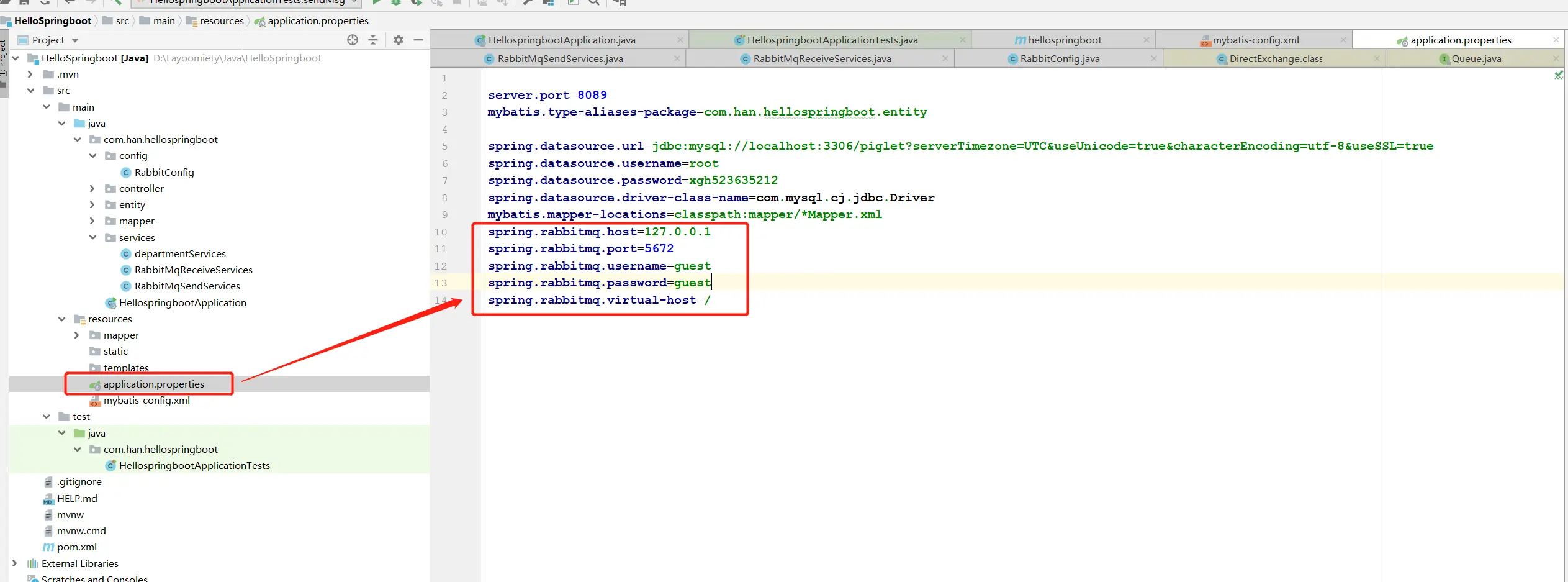The image size is (1568, 582).
Task: Select mvnw.cmd file in tree
Action: pyautogui.click(x=81, y=530)
